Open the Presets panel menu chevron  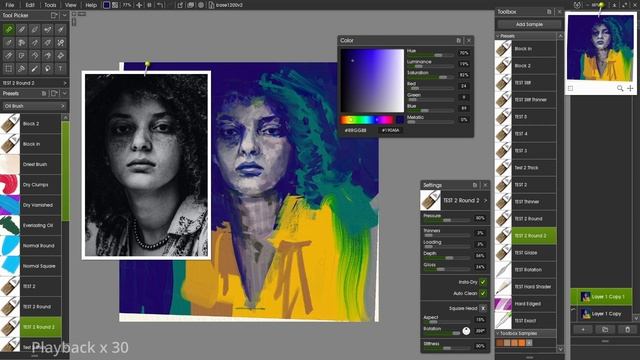click(x=64, y=93)
